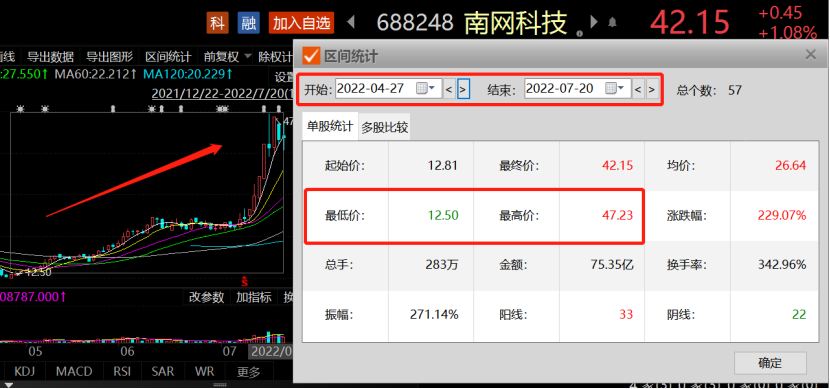Image resolution: width=830 pixels, height=389 pixels.
Task: Step end date forward one day
Action: tap(652, 90)
